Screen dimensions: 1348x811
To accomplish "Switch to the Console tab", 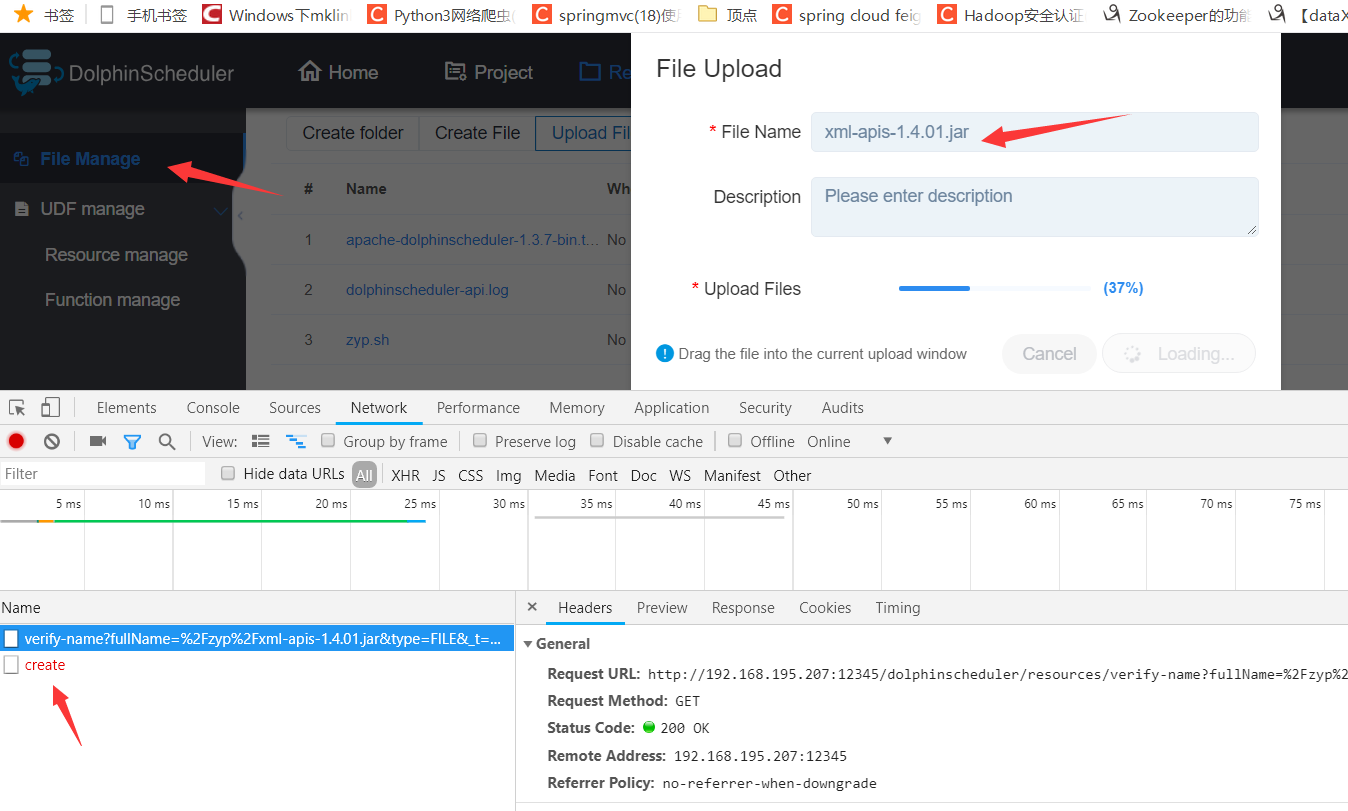I will (x=212, y=407).
